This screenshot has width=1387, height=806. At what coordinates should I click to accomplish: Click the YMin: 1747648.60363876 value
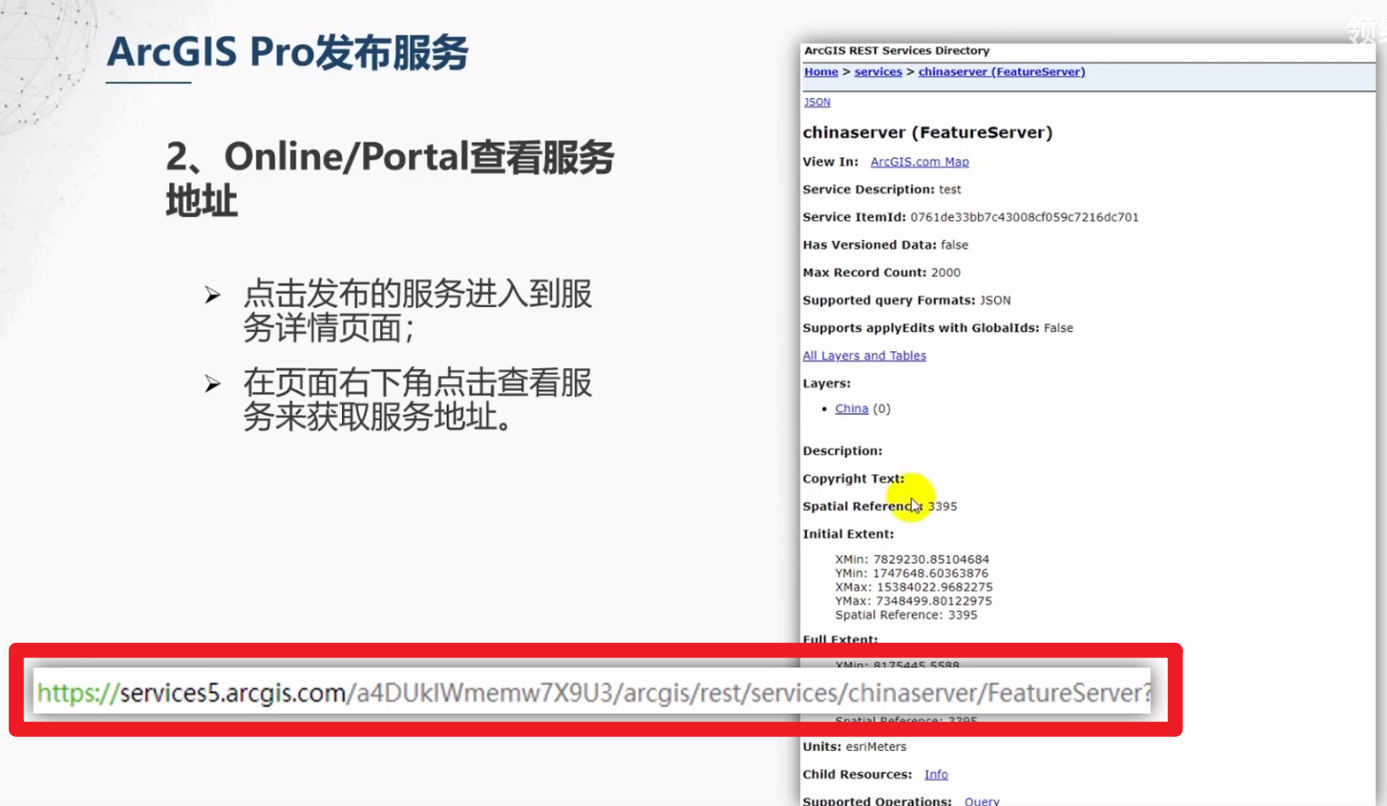(x=912, y=574)
